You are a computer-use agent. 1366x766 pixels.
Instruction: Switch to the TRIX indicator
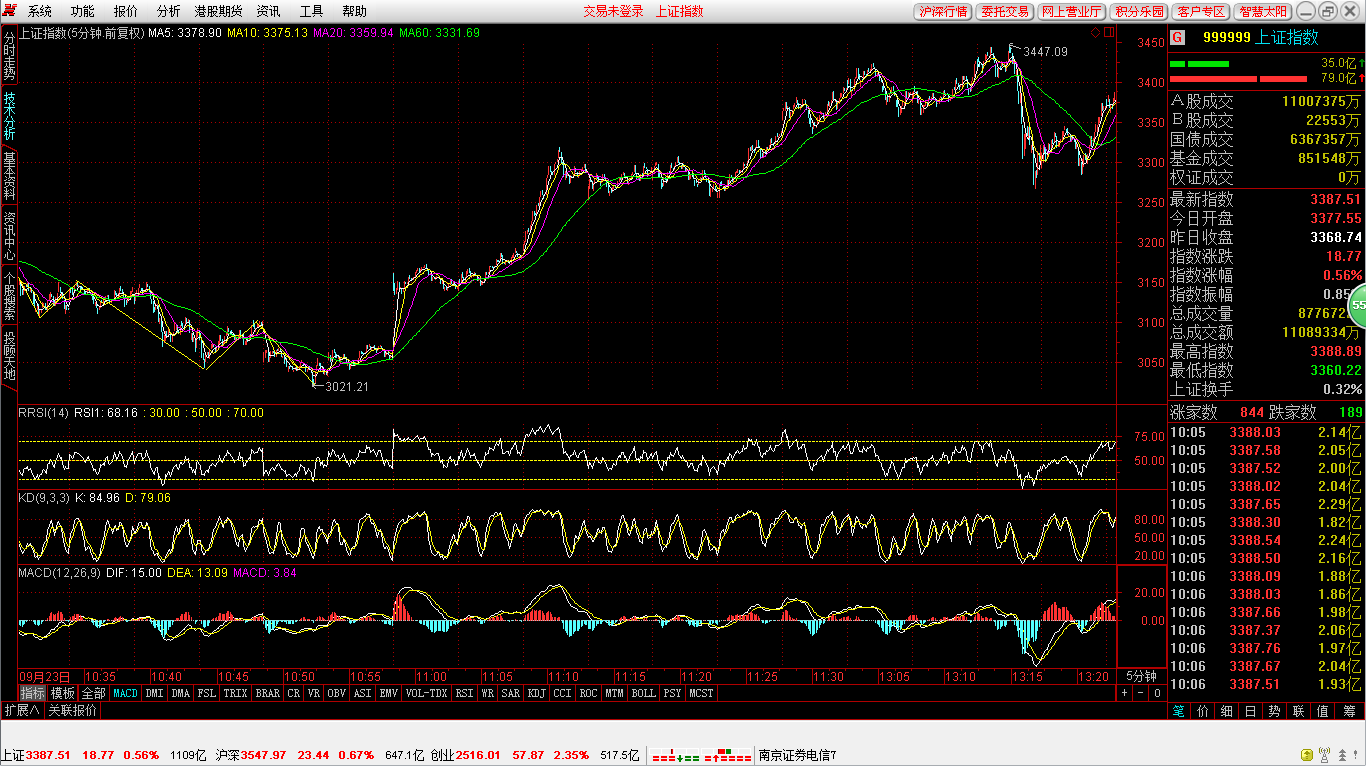(235, 693)
